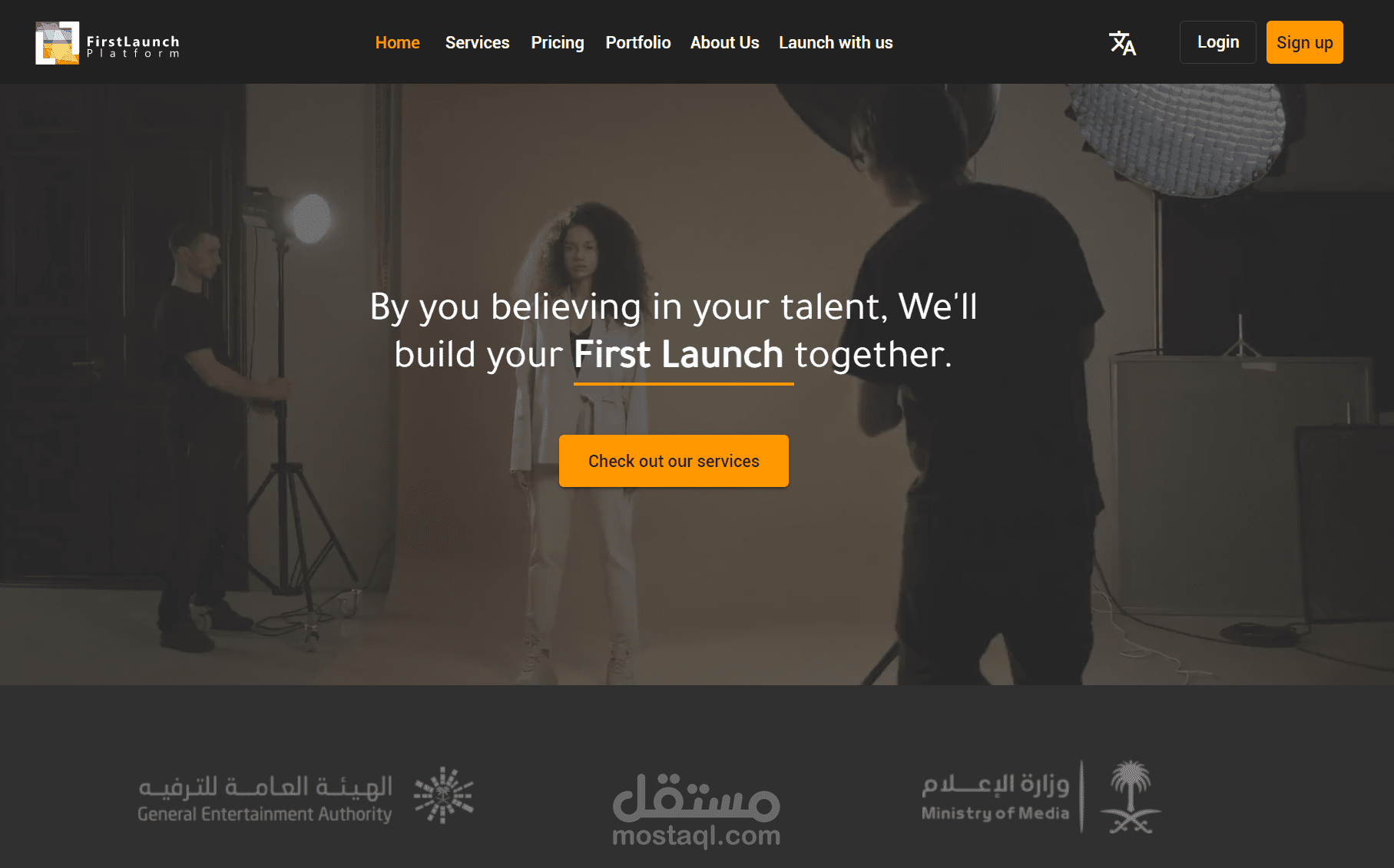The width and height of the screenshot is (1394, 868).
Task: Go to the Home nav item
Action: coord(397,43)
